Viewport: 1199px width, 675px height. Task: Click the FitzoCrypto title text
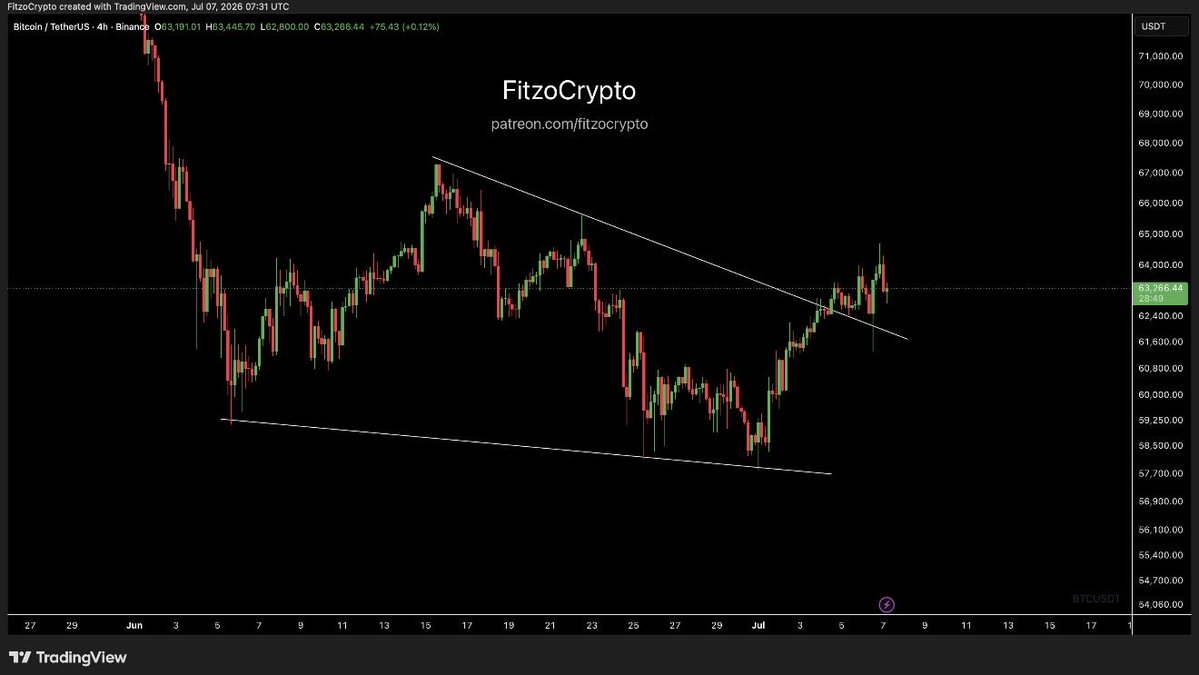pyautogui.click(x=570, y=90)
